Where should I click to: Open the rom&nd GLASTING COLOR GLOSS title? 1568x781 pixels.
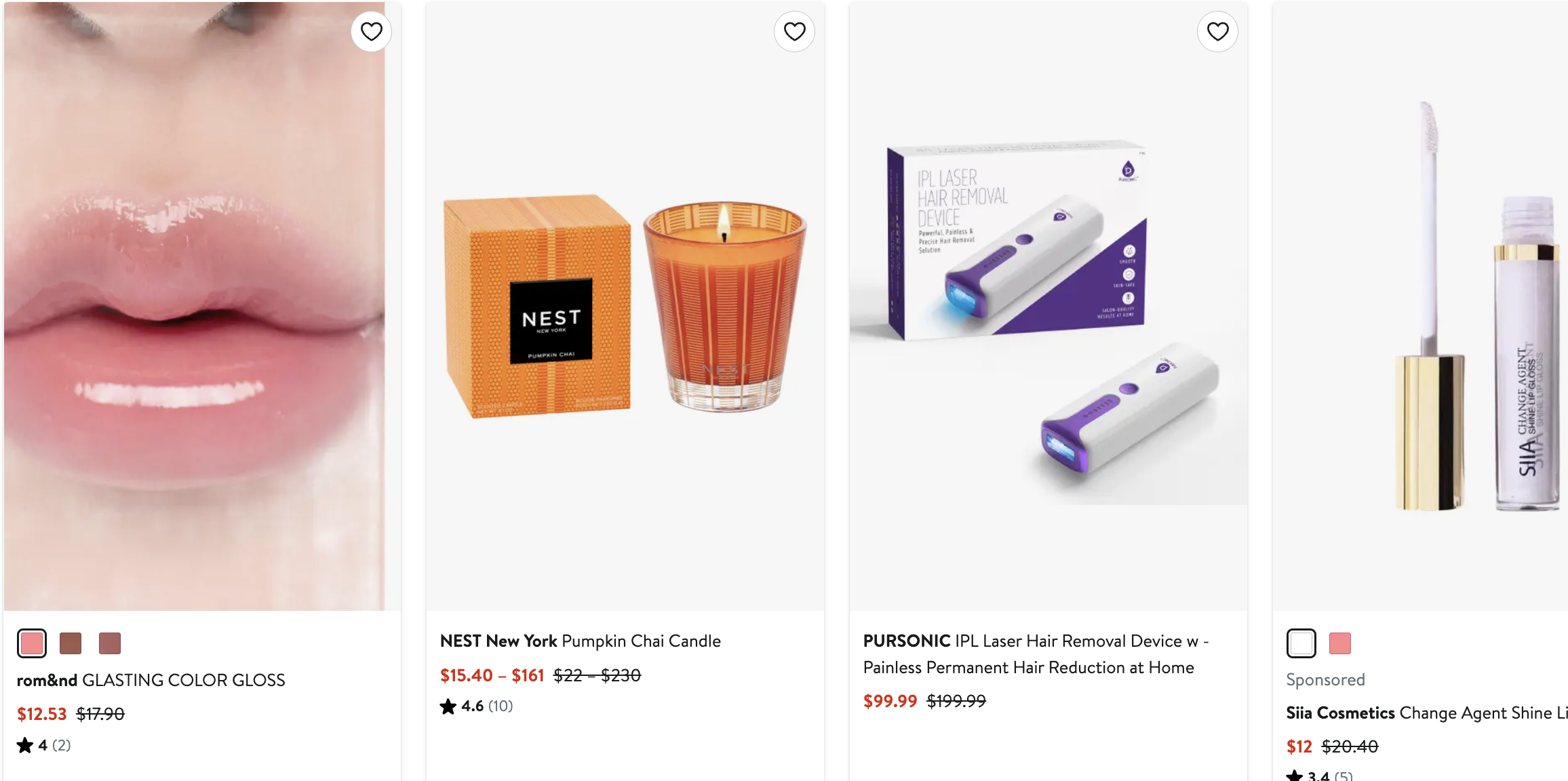click(x=151, y=680)
